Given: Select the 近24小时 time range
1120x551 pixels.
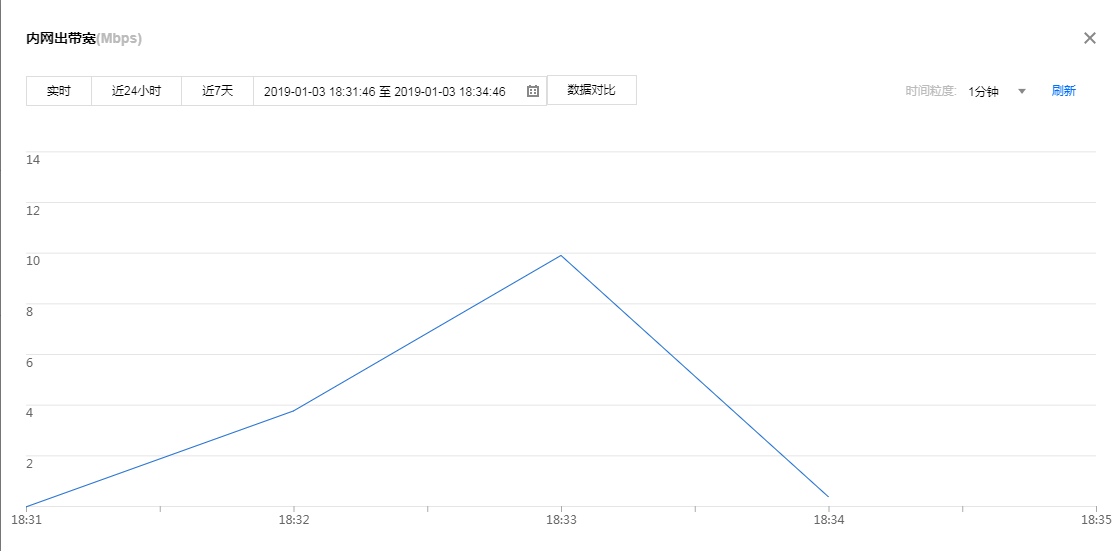Looking at the screenshot, I should coord(136,91).
